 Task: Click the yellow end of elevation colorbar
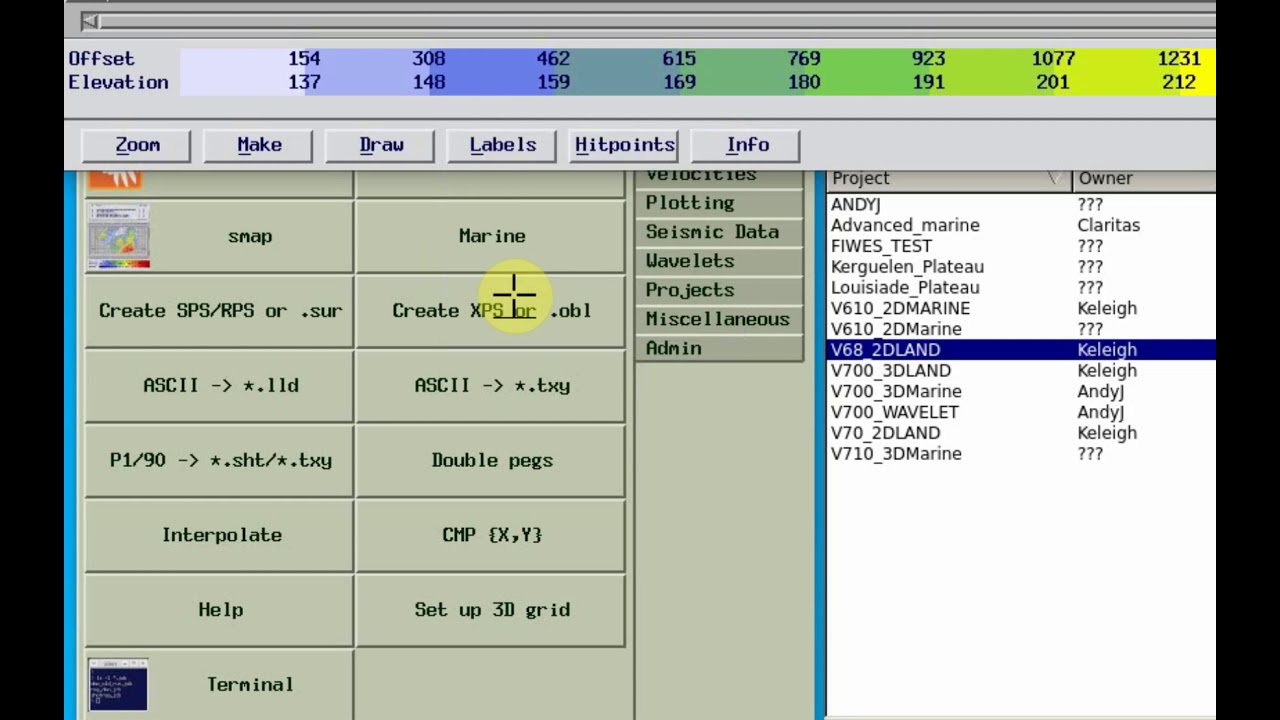(1194, 70)
